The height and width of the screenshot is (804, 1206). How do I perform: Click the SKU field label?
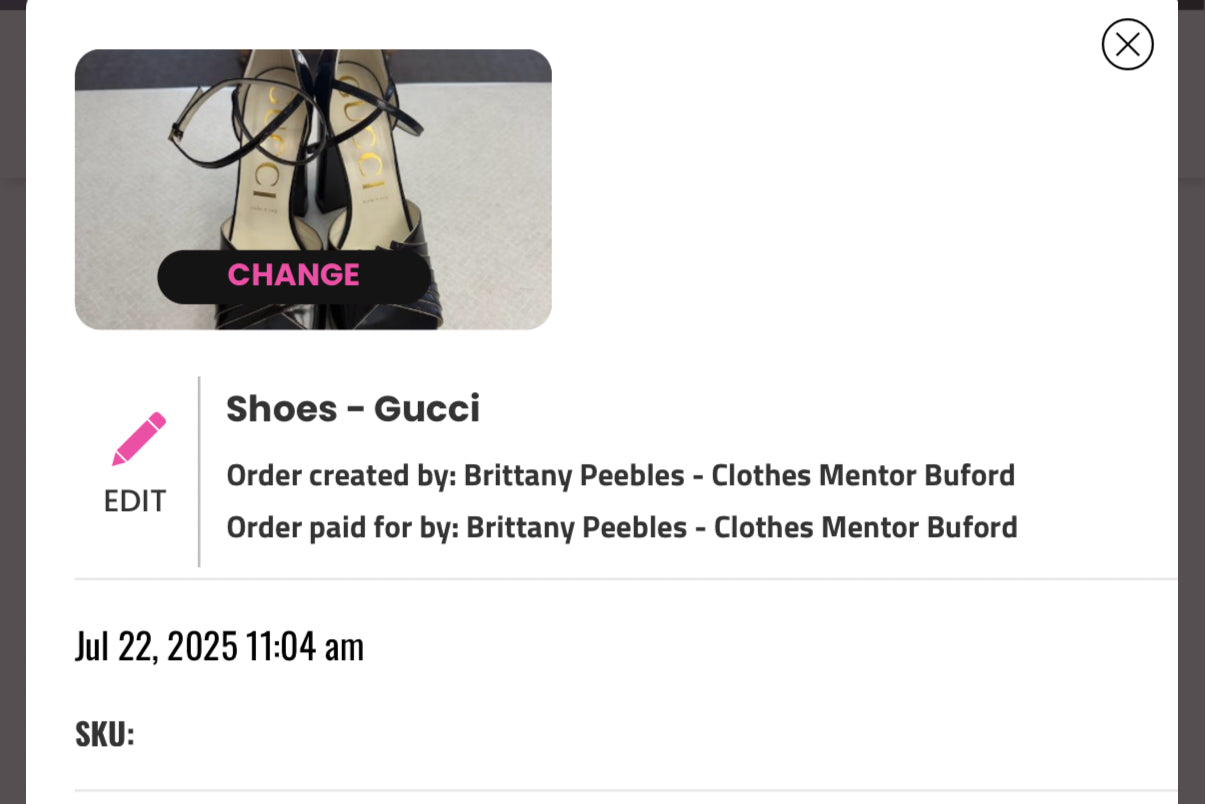pyautogui.click(x=104, y=734)
